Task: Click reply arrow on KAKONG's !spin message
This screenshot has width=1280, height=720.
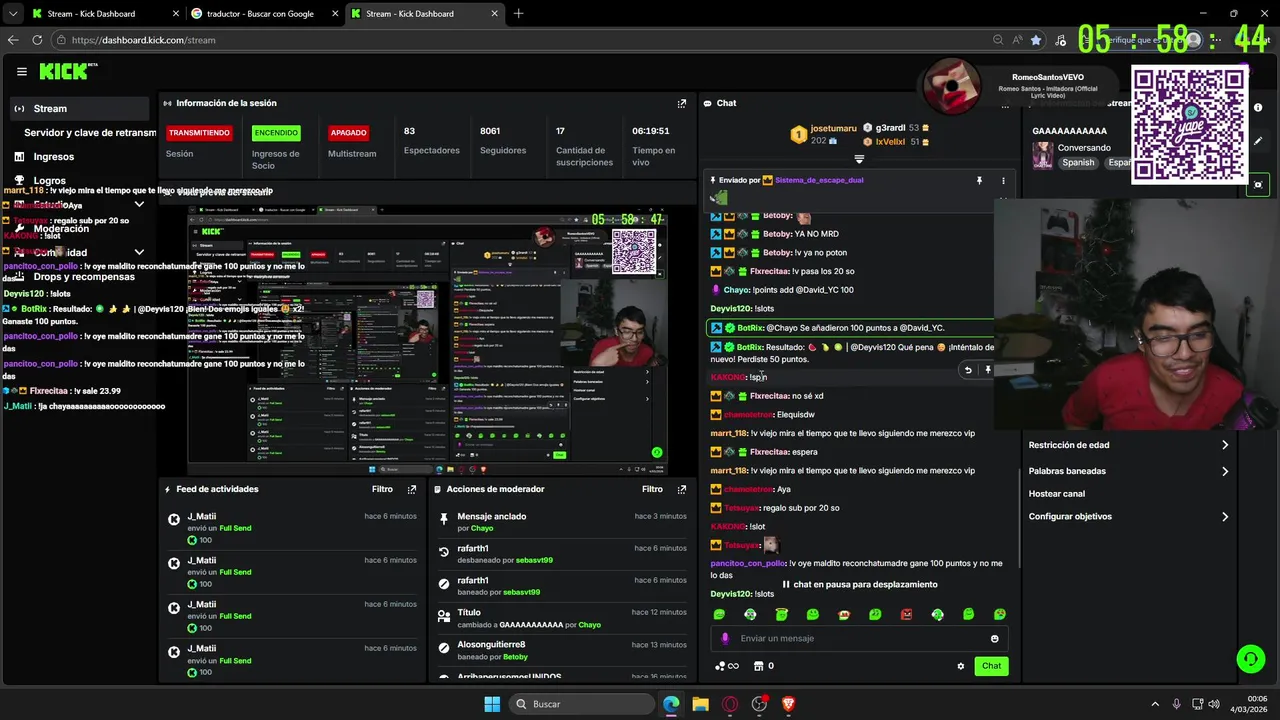Action: (x=967, y=370)
